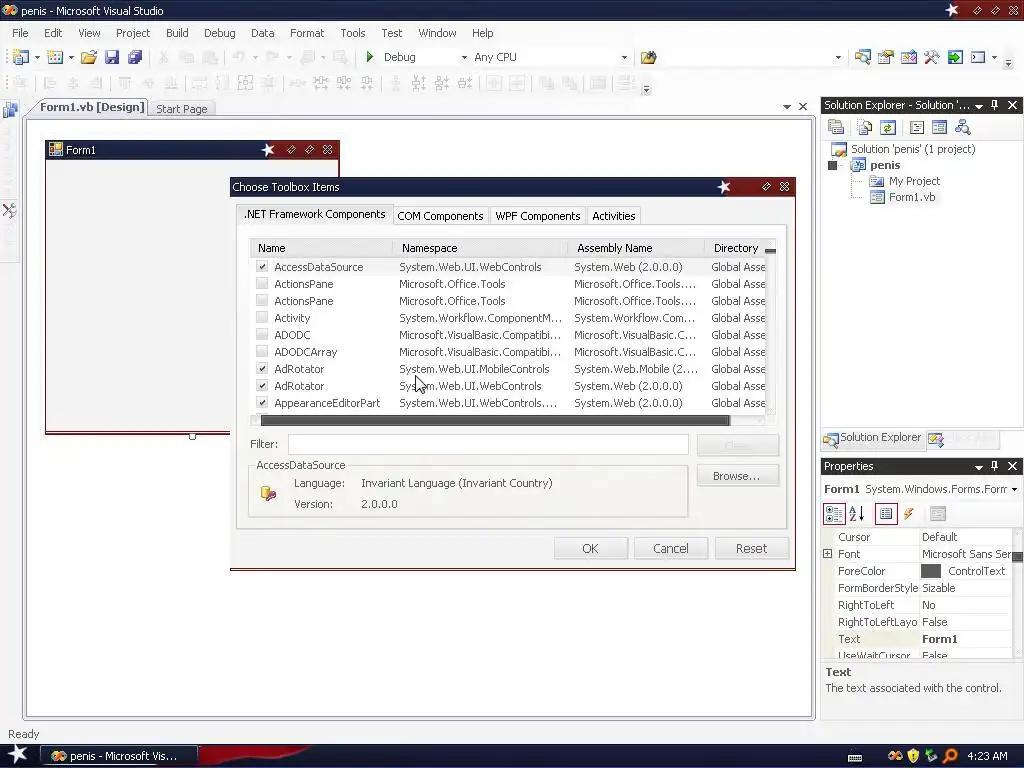
Task: Click the Reset button
Action: [x=751, y=549]
